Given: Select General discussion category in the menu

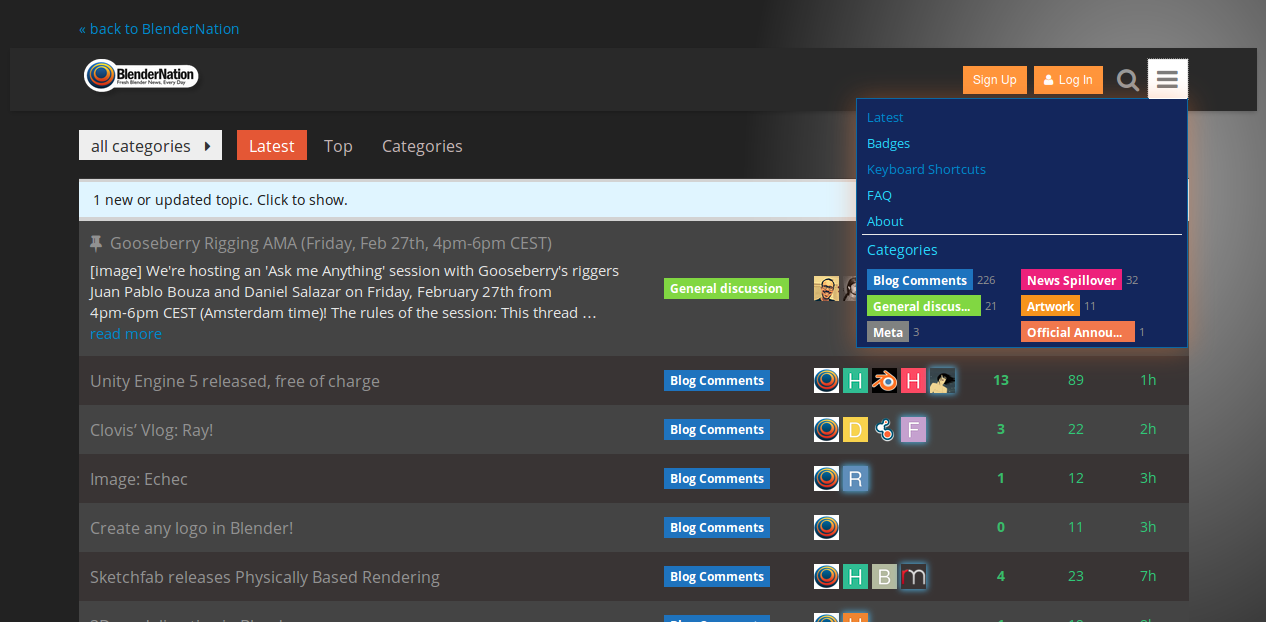Looking at the screenshot, I should point(924,306).
